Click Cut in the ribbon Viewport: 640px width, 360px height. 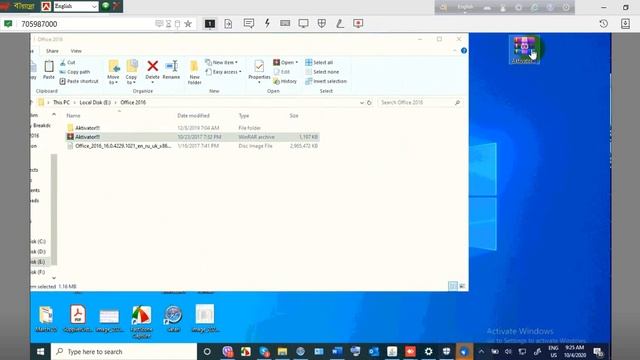[x=68, y=62]
